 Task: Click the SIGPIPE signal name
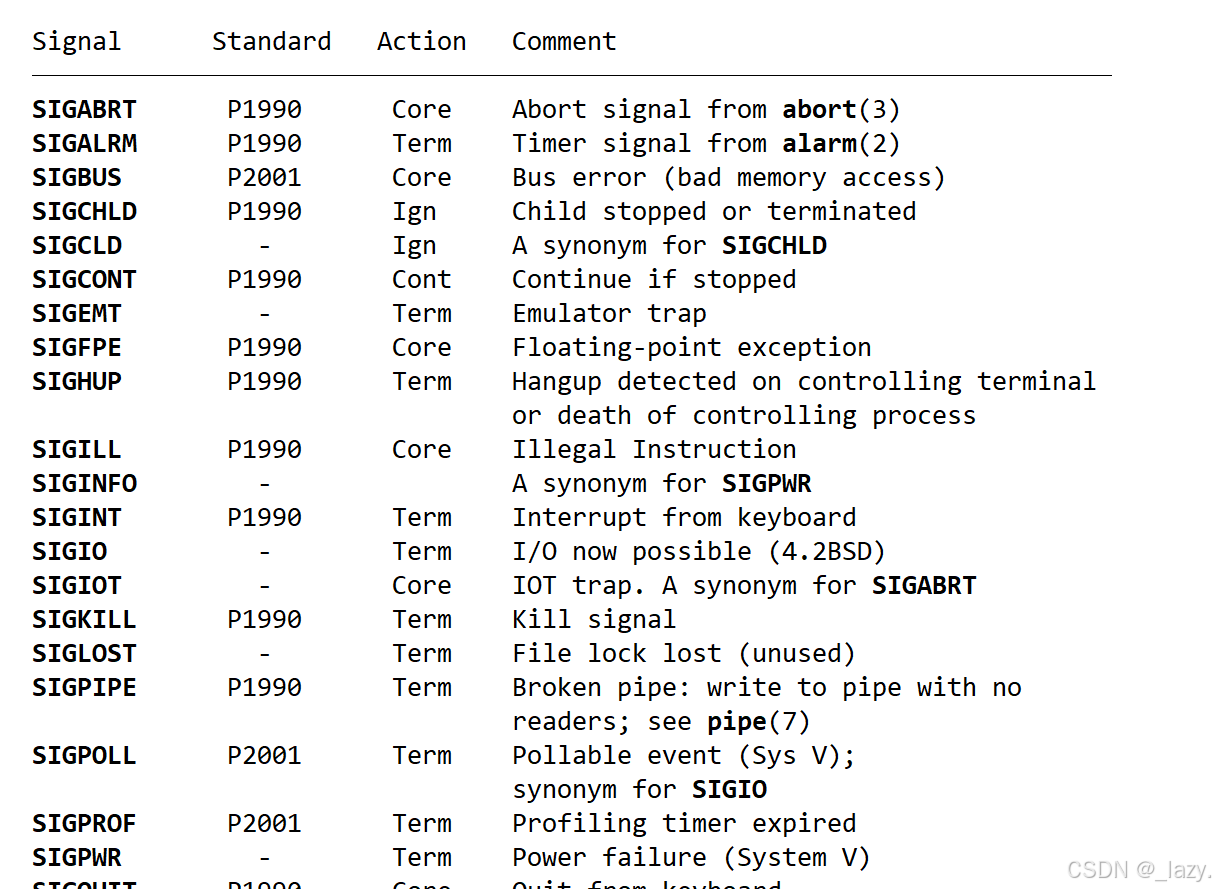pos(84,687)
